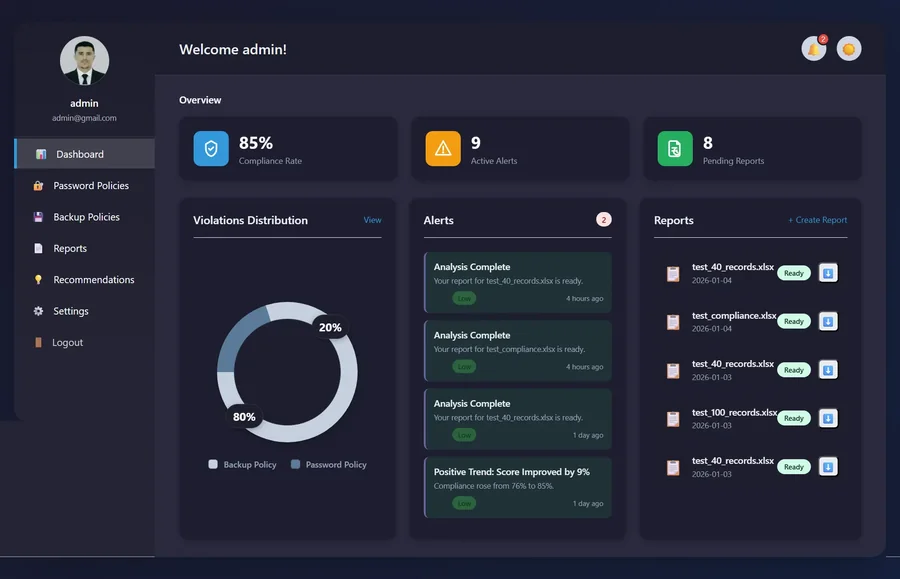This screenshot has height=579, width=900.
Task: Click the Ready badge for test_compliance.xlsx
Action: click(794, 321)
